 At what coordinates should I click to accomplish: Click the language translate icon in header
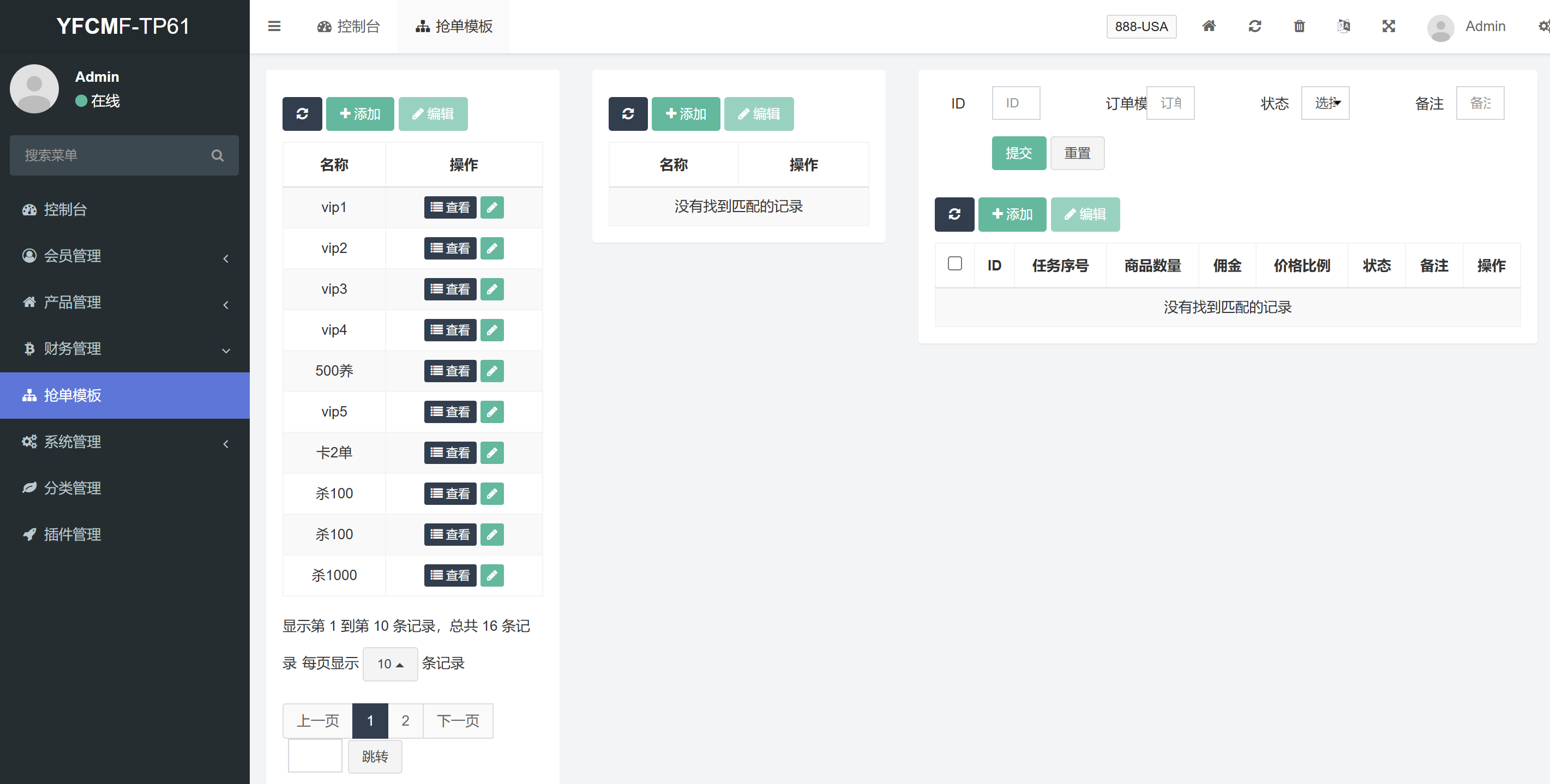[1344, 26]
